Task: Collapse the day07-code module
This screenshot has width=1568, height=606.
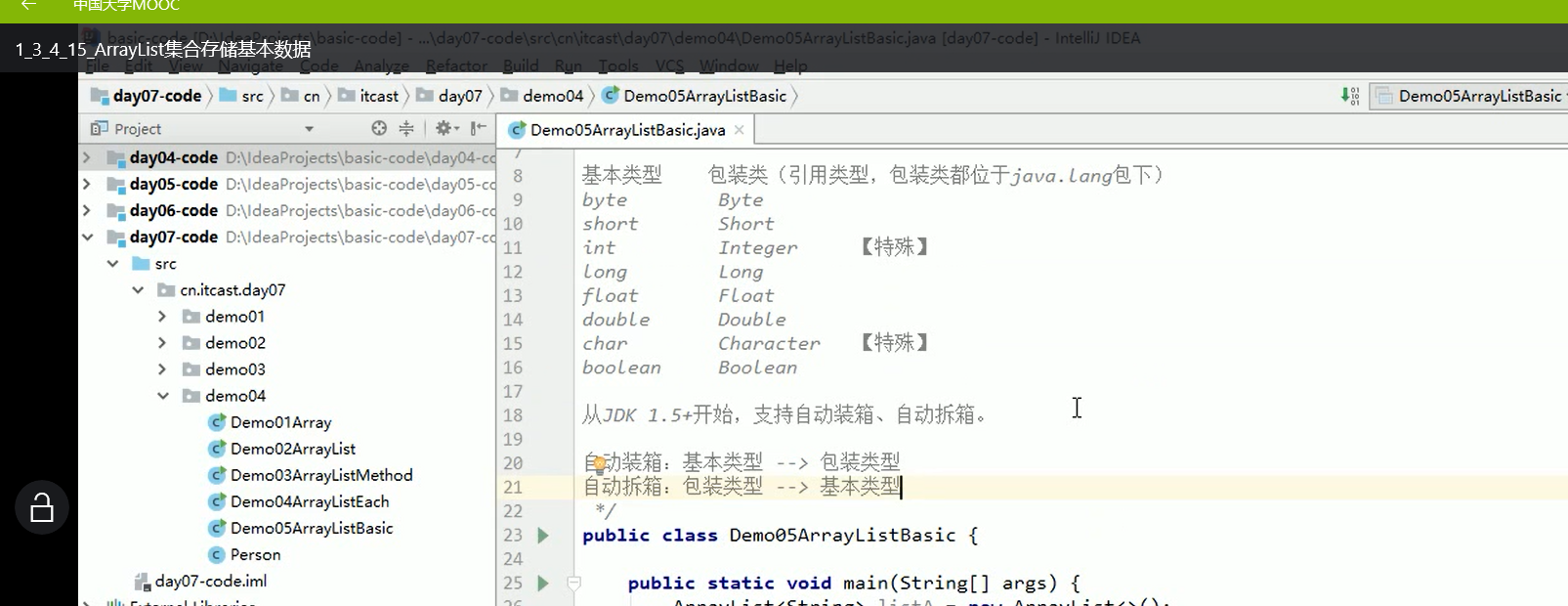Action: tap(87, 237)
